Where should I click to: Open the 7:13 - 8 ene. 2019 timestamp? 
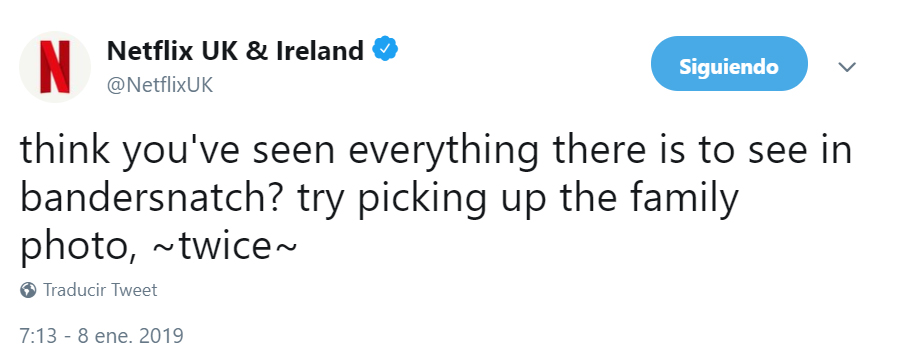pos(102,335)
